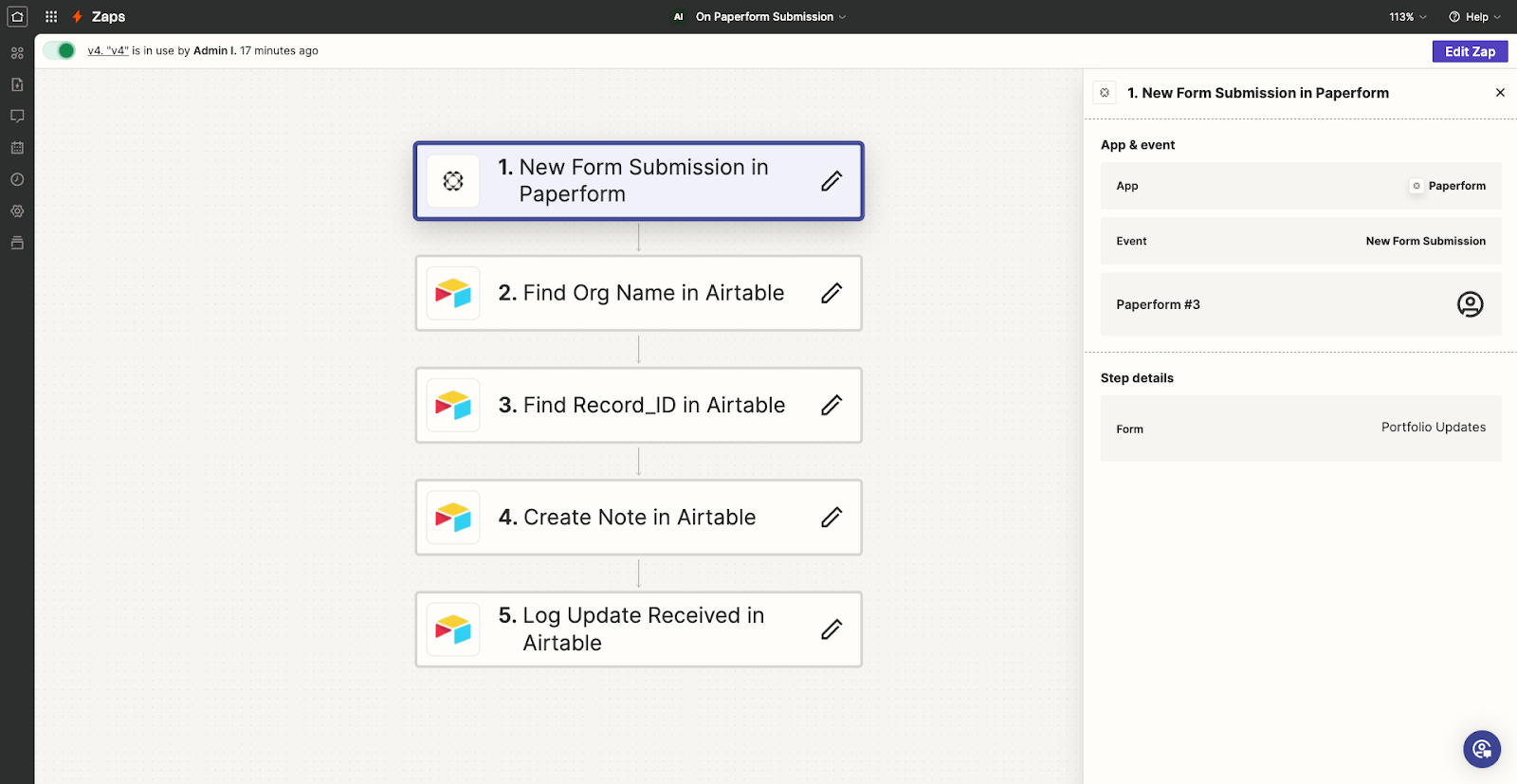Image resolution: width=1517 pixels, height=784 pixels.
Task: Click Paperform #3 account avatar icon
Action: coord(1470,304)
